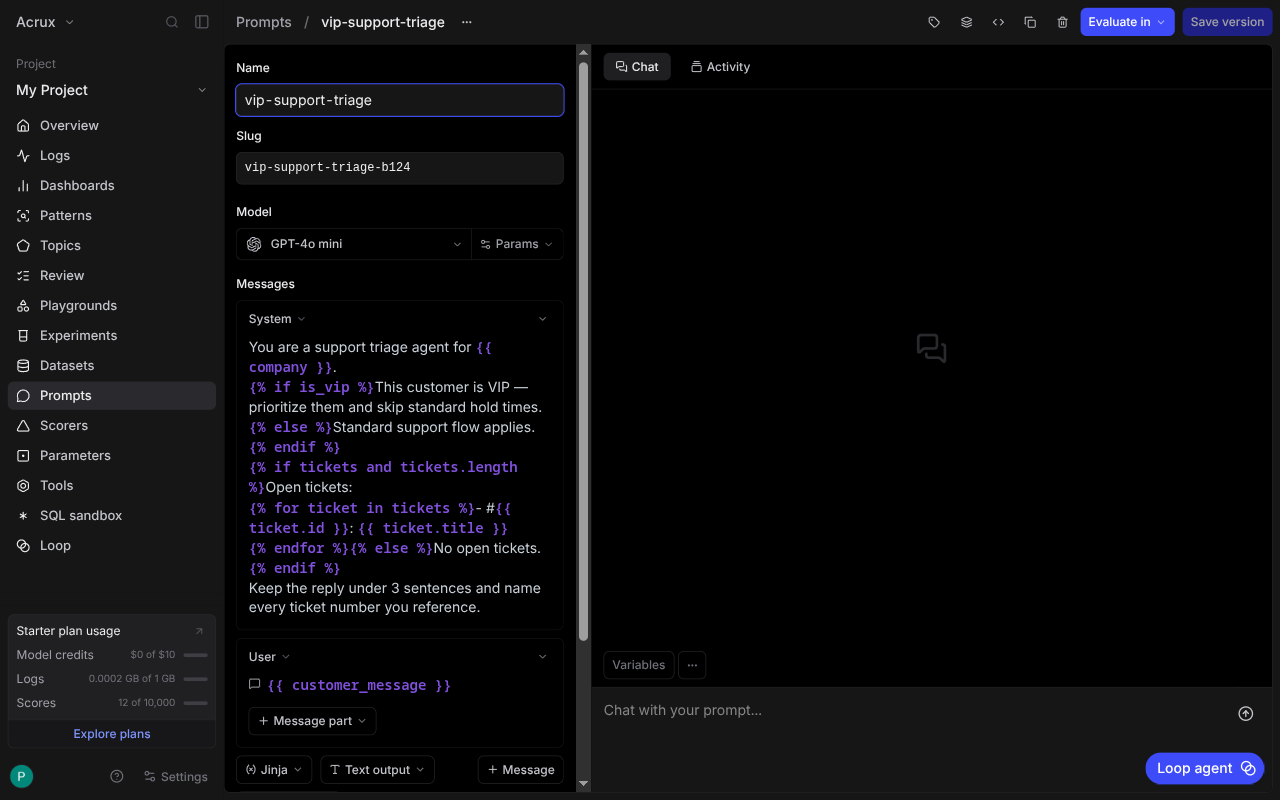Open Tools page
The height and width of the screenshot is (800, 1280).
pyautogui.click(x=112, y=486)
